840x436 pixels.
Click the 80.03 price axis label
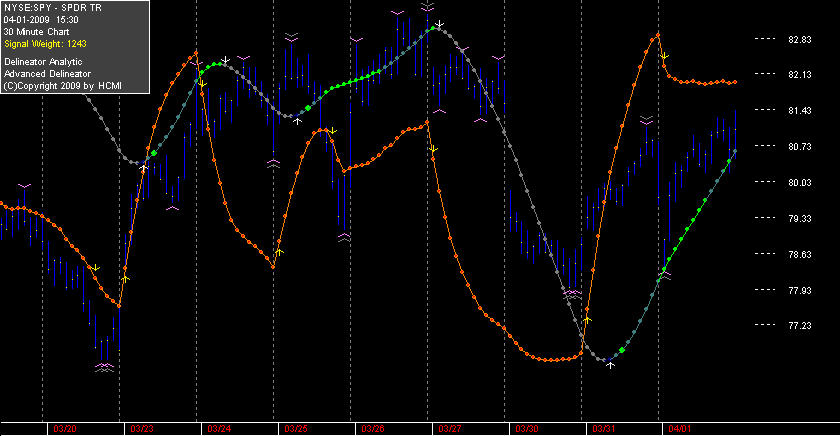coord(800,183)
